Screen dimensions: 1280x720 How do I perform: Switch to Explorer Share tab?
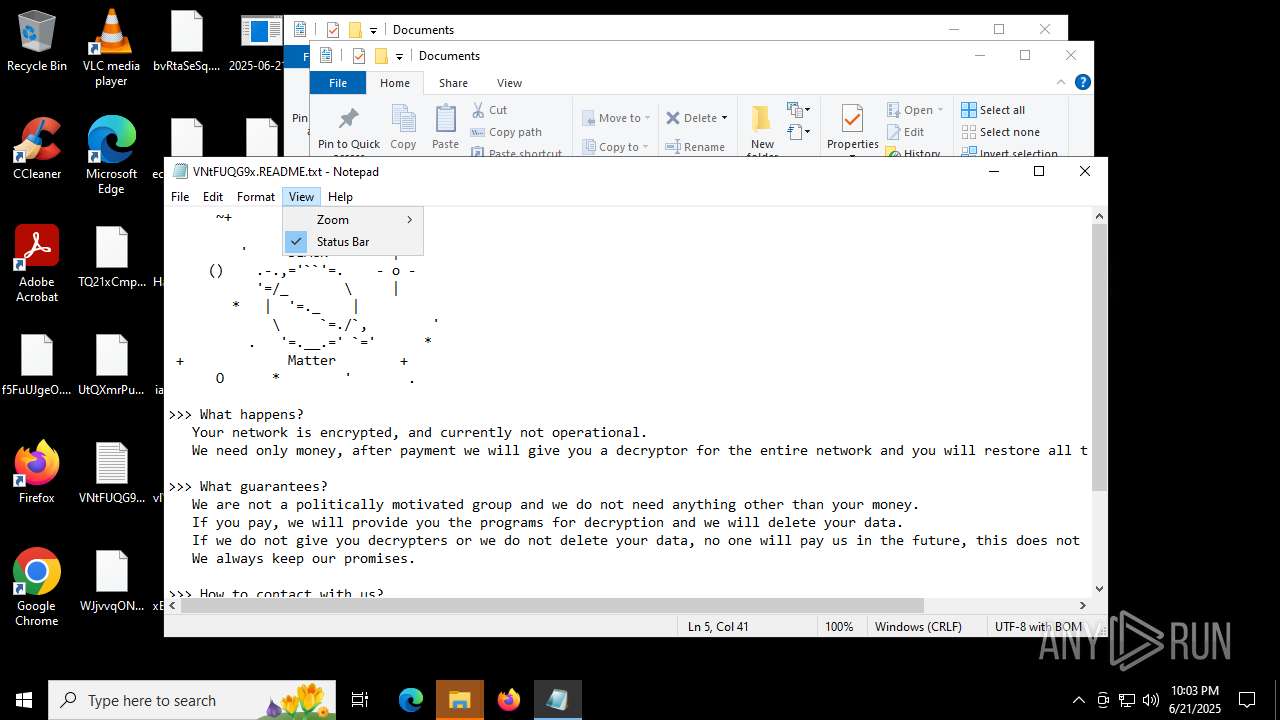click(x=453, y=83)
